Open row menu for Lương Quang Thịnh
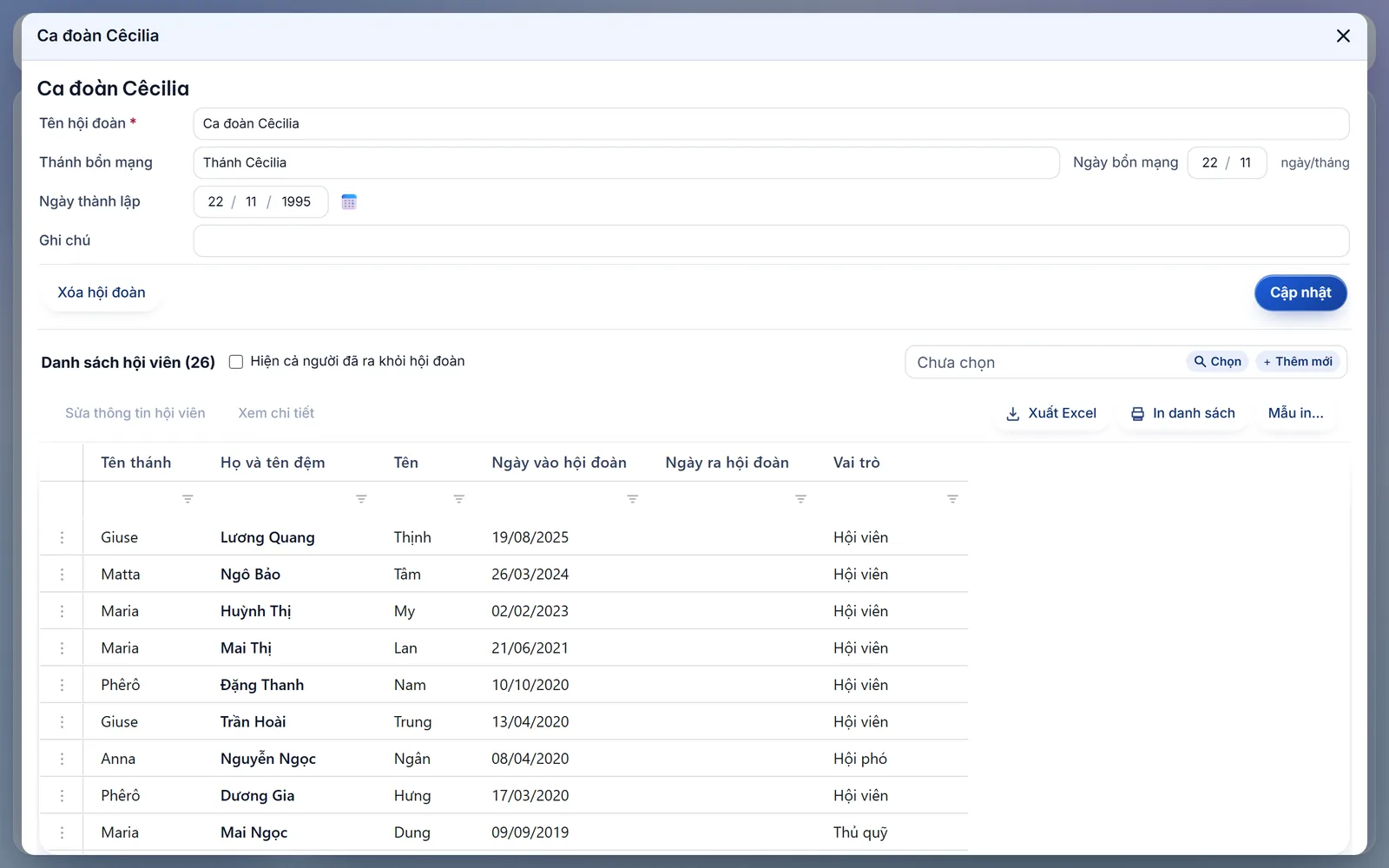 [x=62, y=537]
